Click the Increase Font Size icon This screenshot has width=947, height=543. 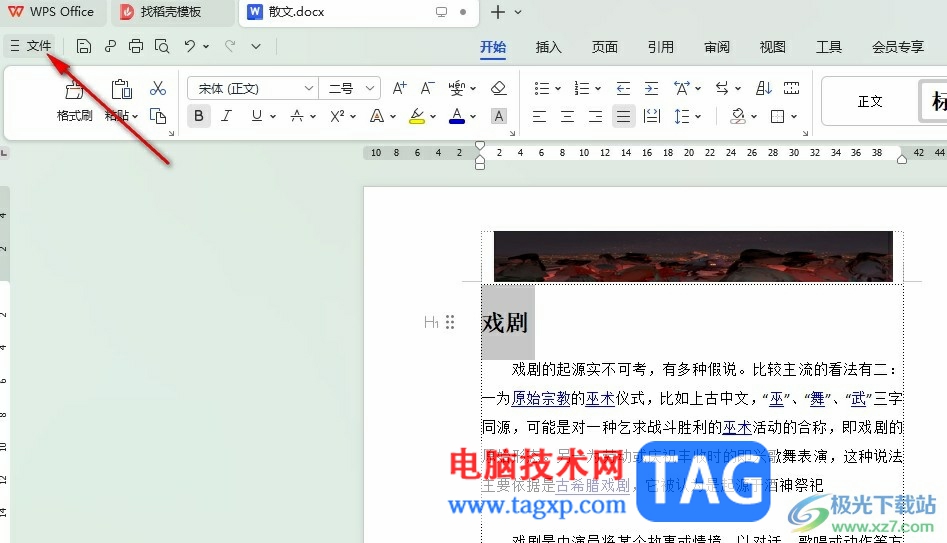pyautogui.click(x=399, y=88)
